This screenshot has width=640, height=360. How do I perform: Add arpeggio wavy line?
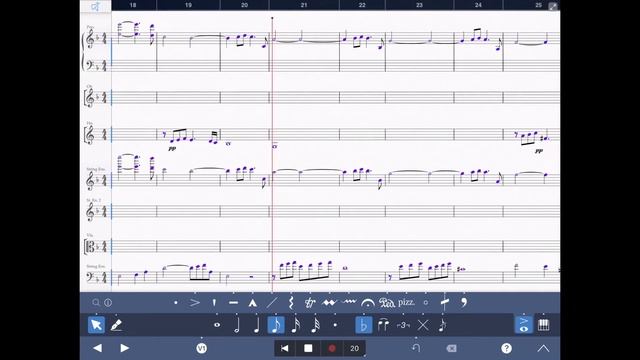click(291, 303)
